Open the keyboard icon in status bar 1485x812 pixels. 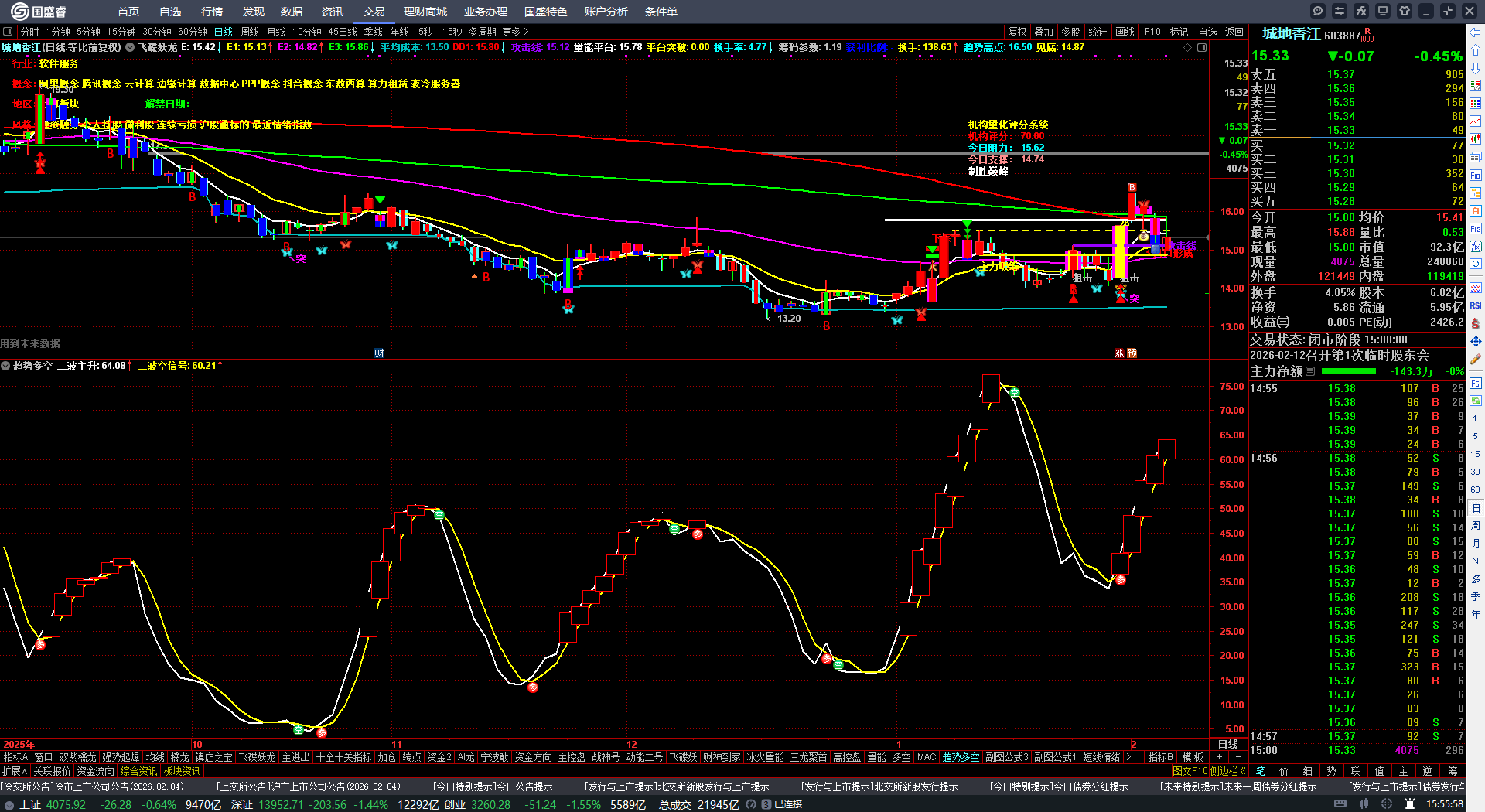point(1340,804)
